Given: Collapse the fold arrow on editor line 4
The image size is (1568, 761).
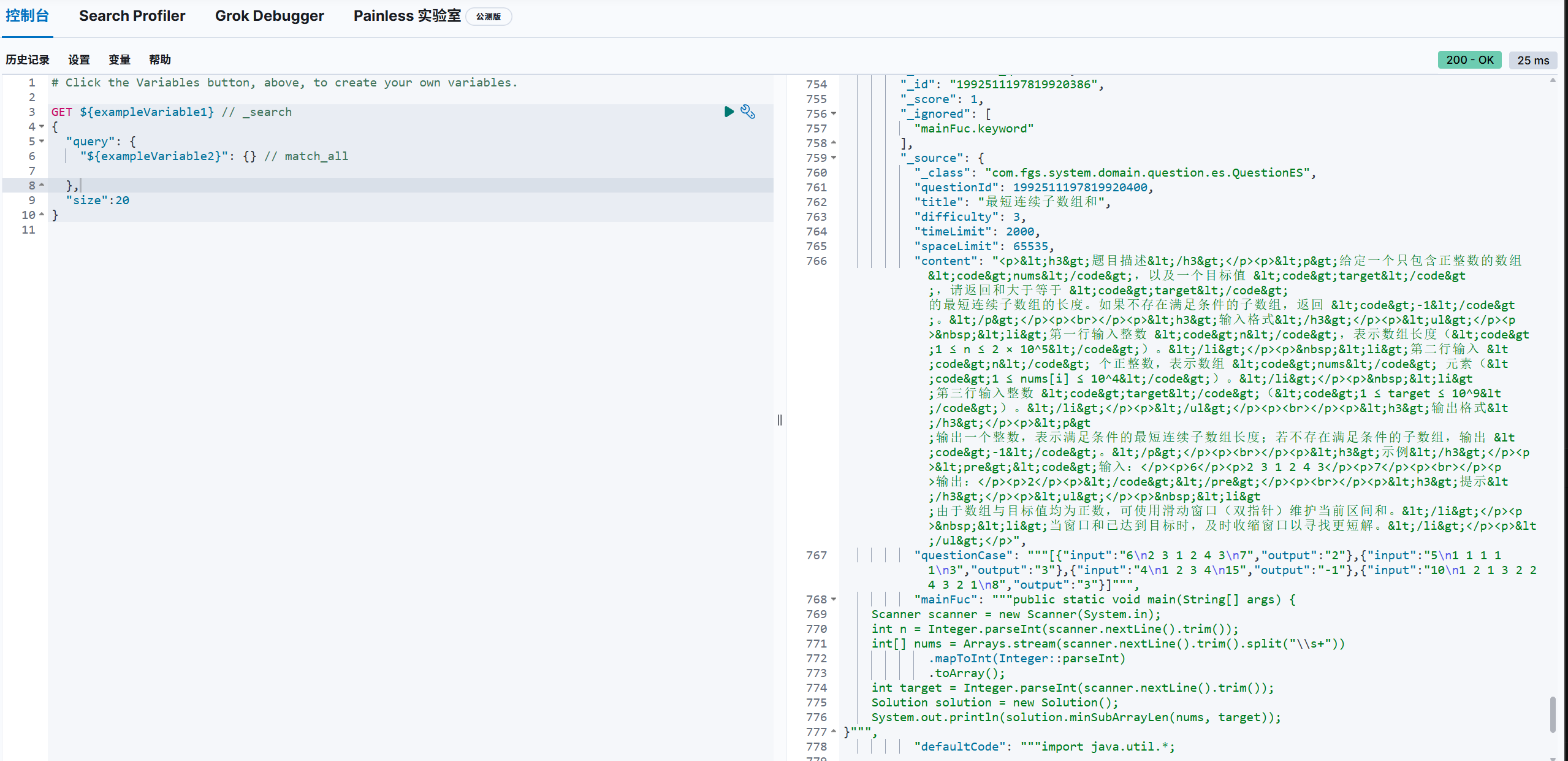Looking at the screenshot, I should (42, 126).
